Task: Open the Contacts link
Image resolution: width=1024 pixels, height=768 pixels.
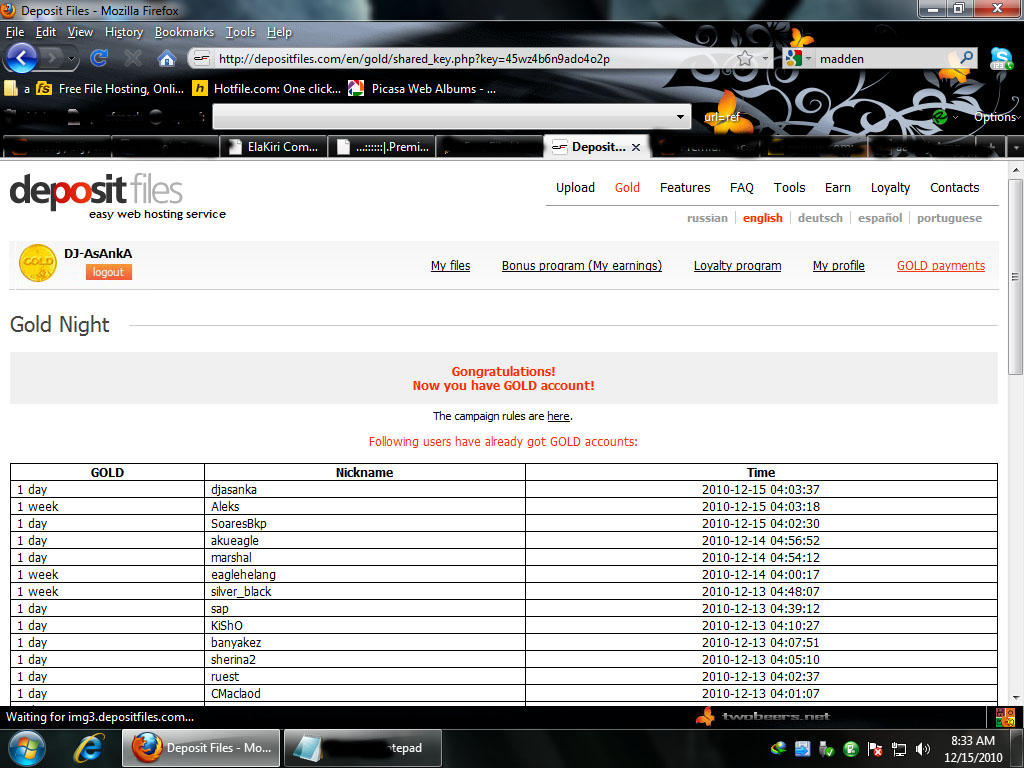Action: tap(955, 188)
